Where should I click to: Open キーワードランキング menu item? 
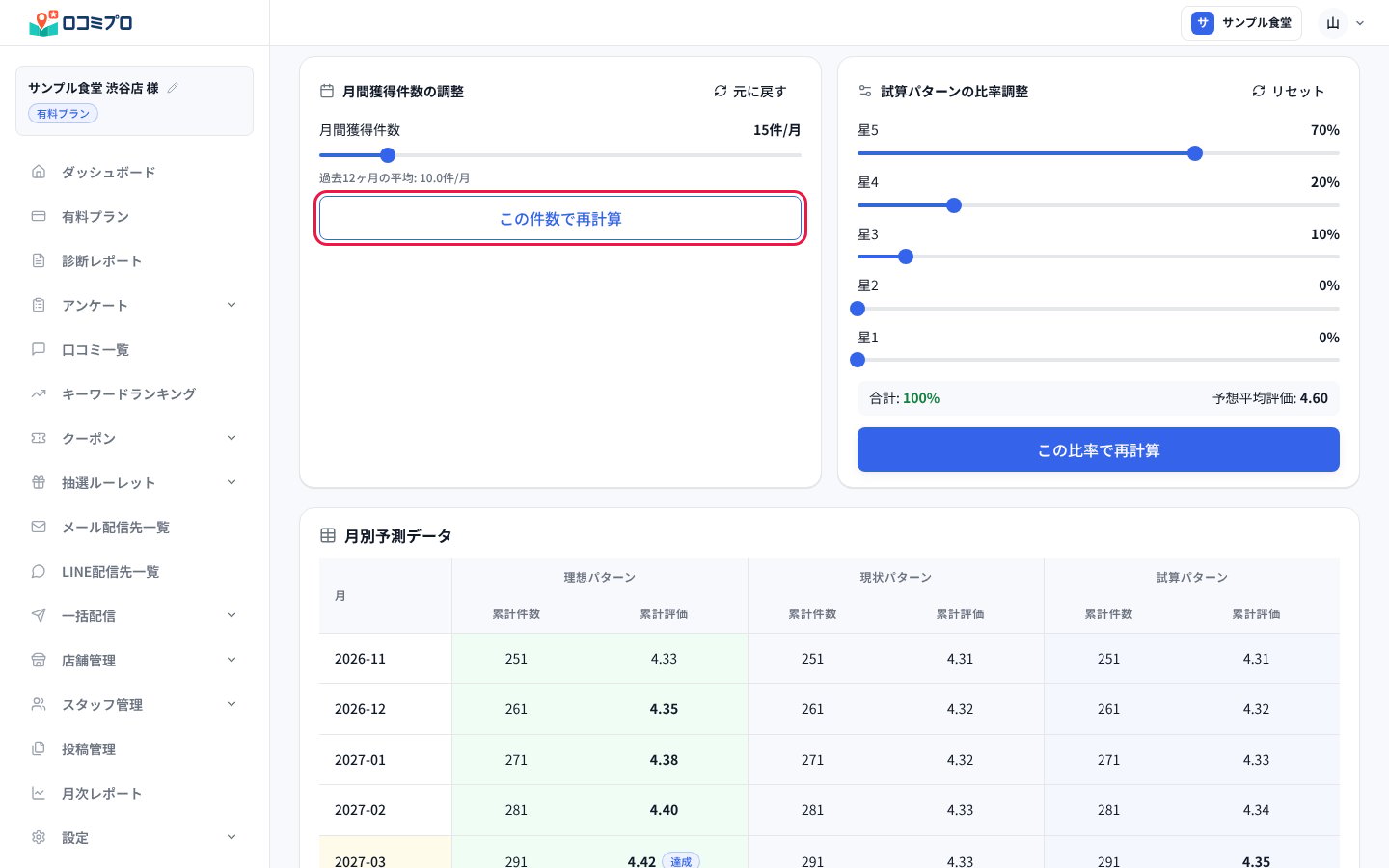(x=134, y=393)
